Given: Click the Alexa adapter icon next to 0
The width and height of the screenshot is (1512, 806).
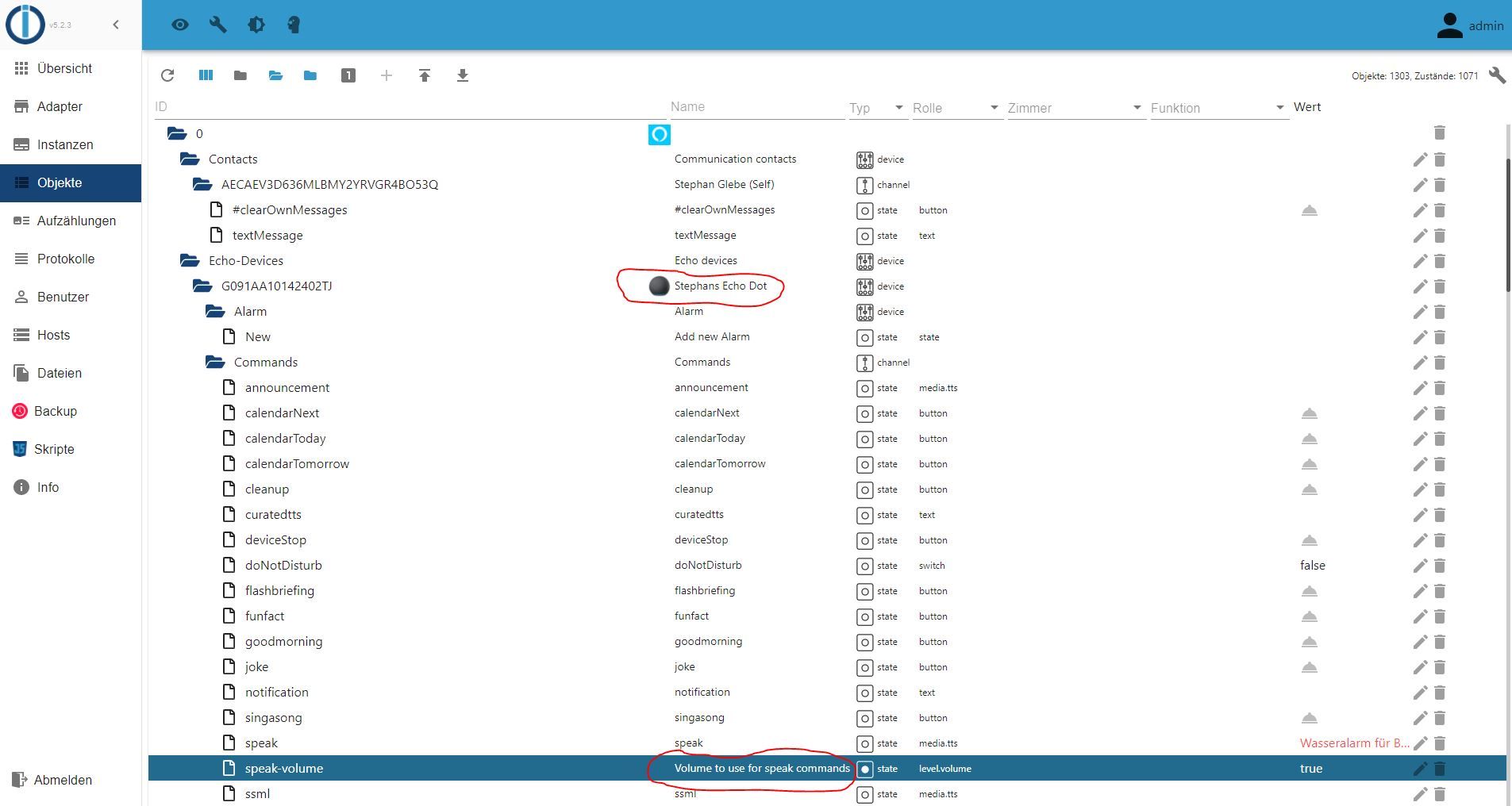Looking at the screenshot, I should (x=659, y=134).
